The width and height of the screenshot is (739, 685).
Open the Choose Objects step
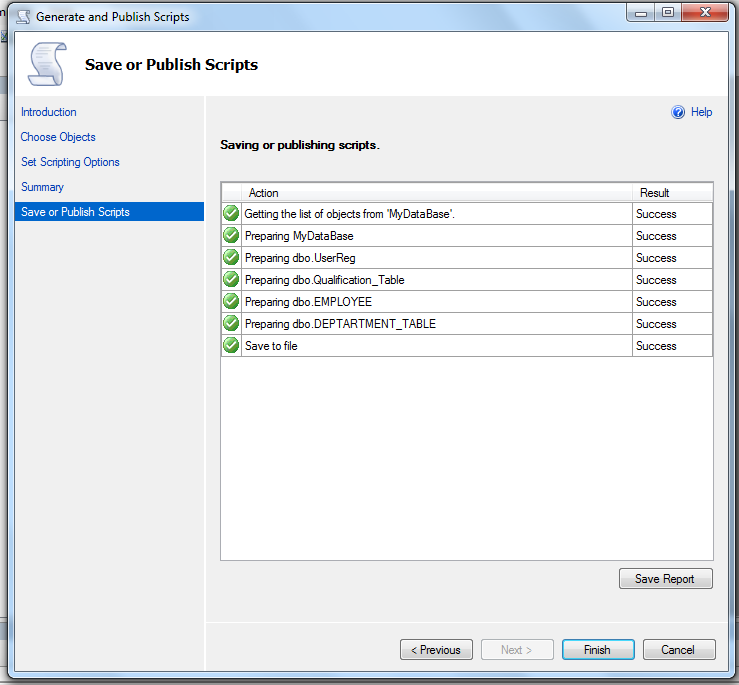coord(58,137)
